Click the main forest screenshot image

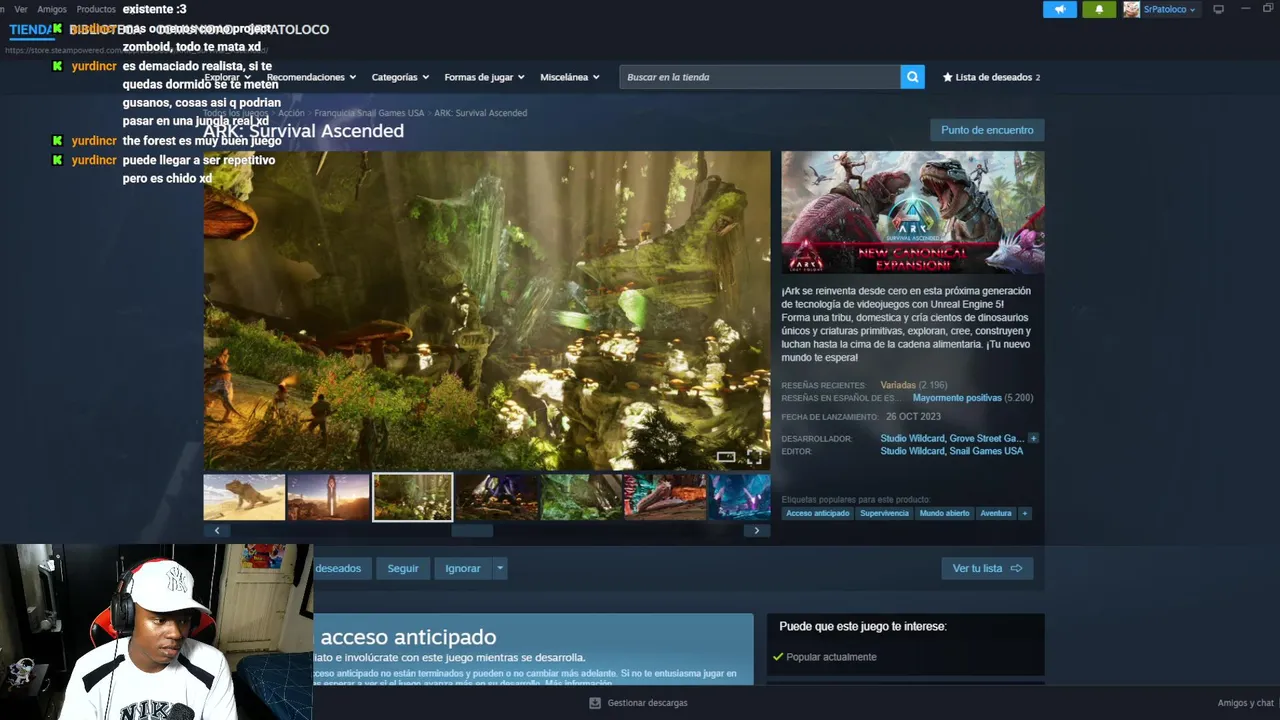point(487,310)
